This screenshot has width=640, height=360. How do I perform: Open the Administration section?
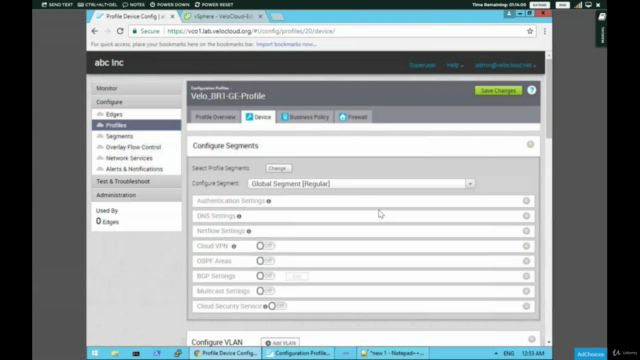coord(136,195)
